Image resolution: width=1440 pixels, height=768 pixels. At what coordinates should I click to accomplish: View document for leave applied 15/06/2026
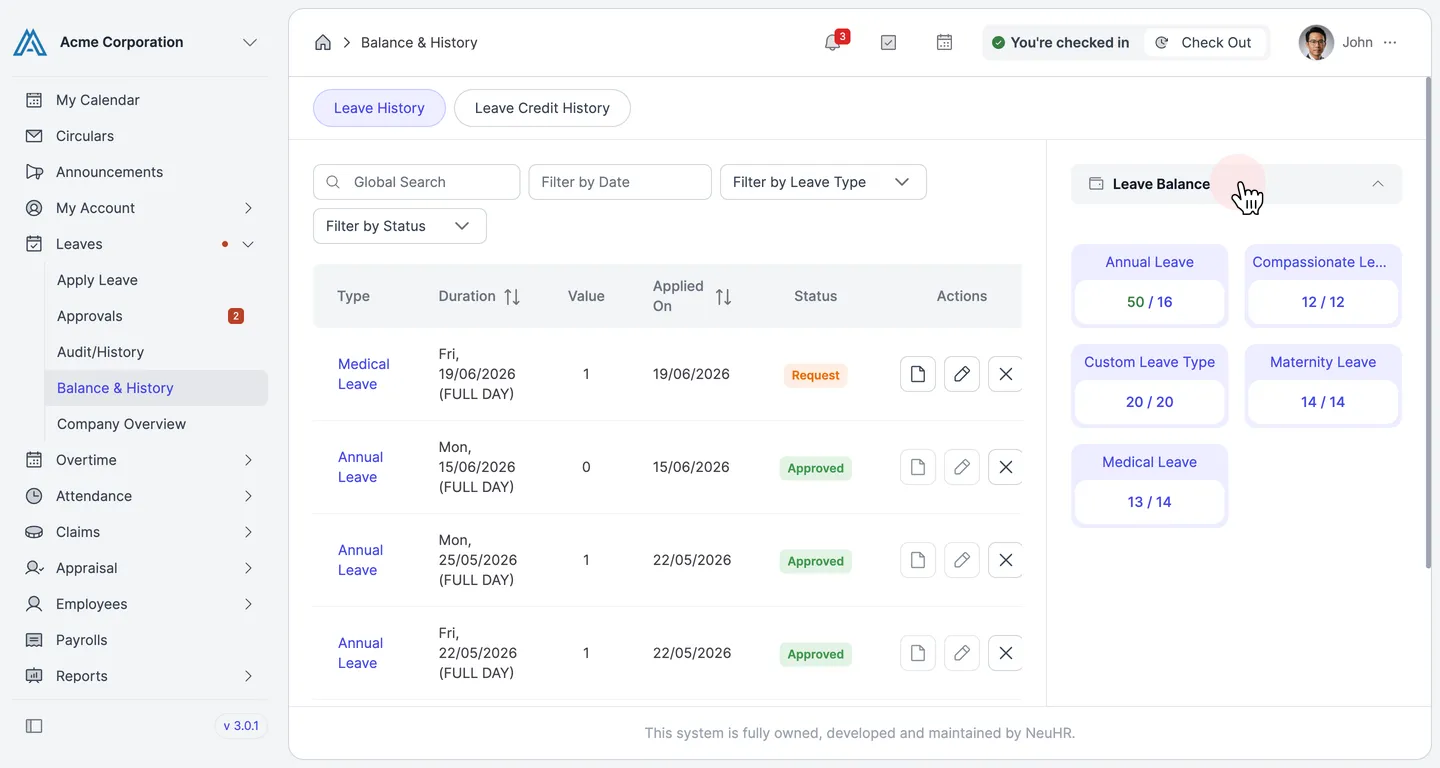pyautogui.click(x=918, y=467)
